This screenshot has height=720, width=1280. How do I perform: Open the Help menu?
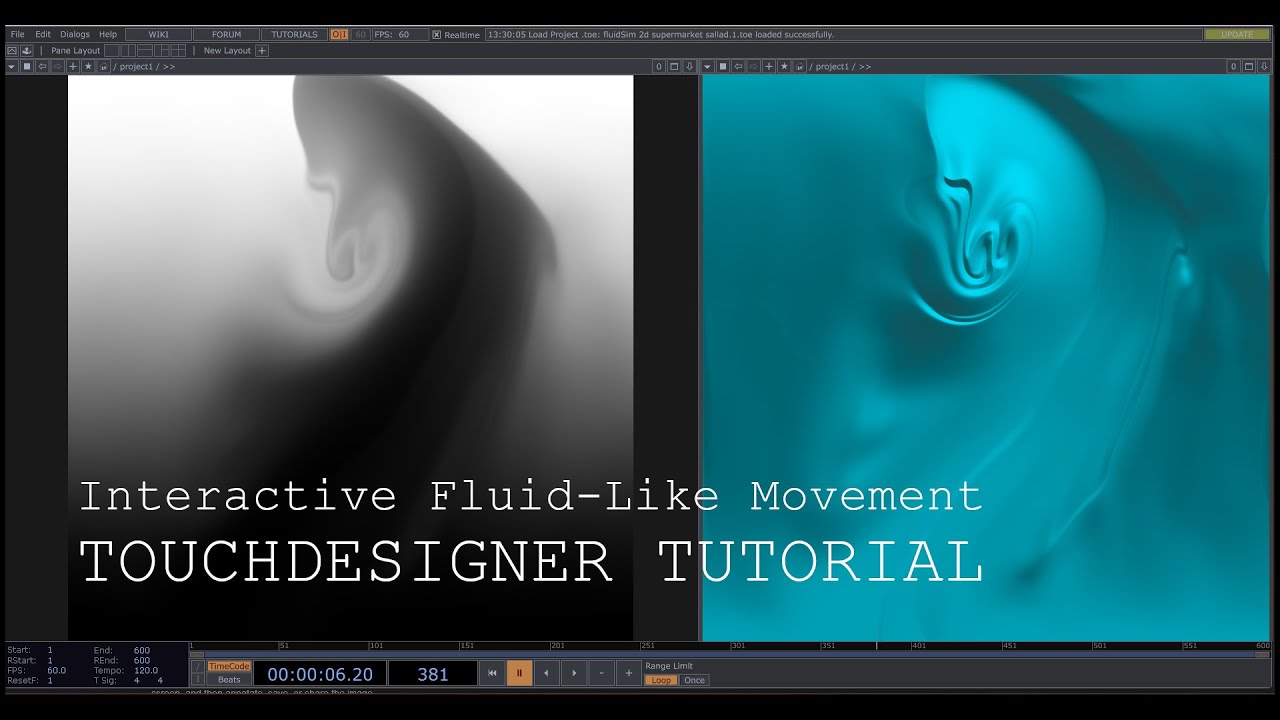pos(107,34)
